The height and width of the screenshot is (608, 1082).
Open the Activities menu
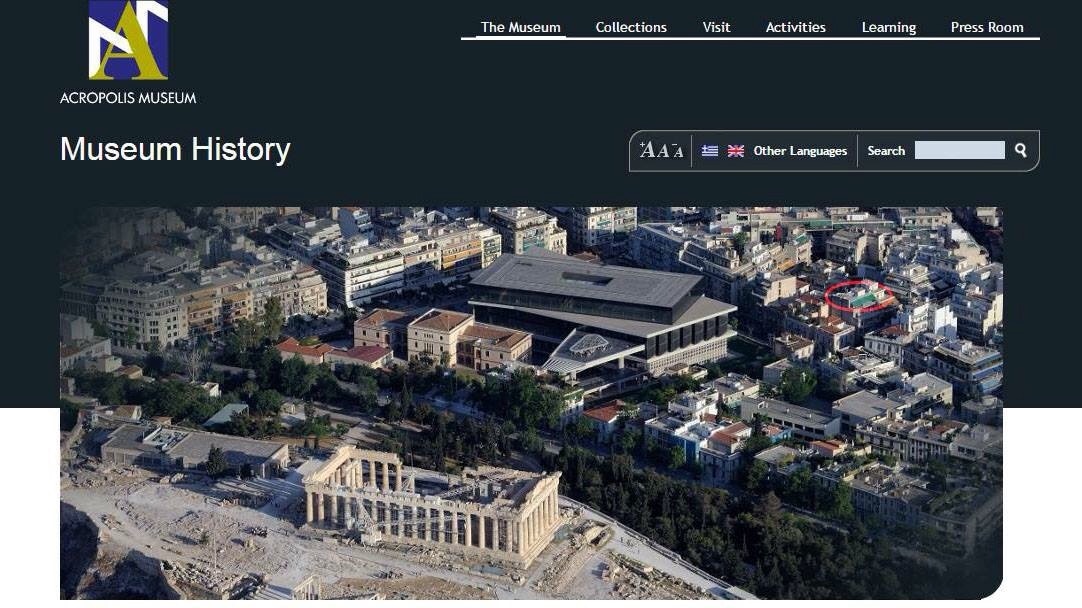tap(796, 27)
